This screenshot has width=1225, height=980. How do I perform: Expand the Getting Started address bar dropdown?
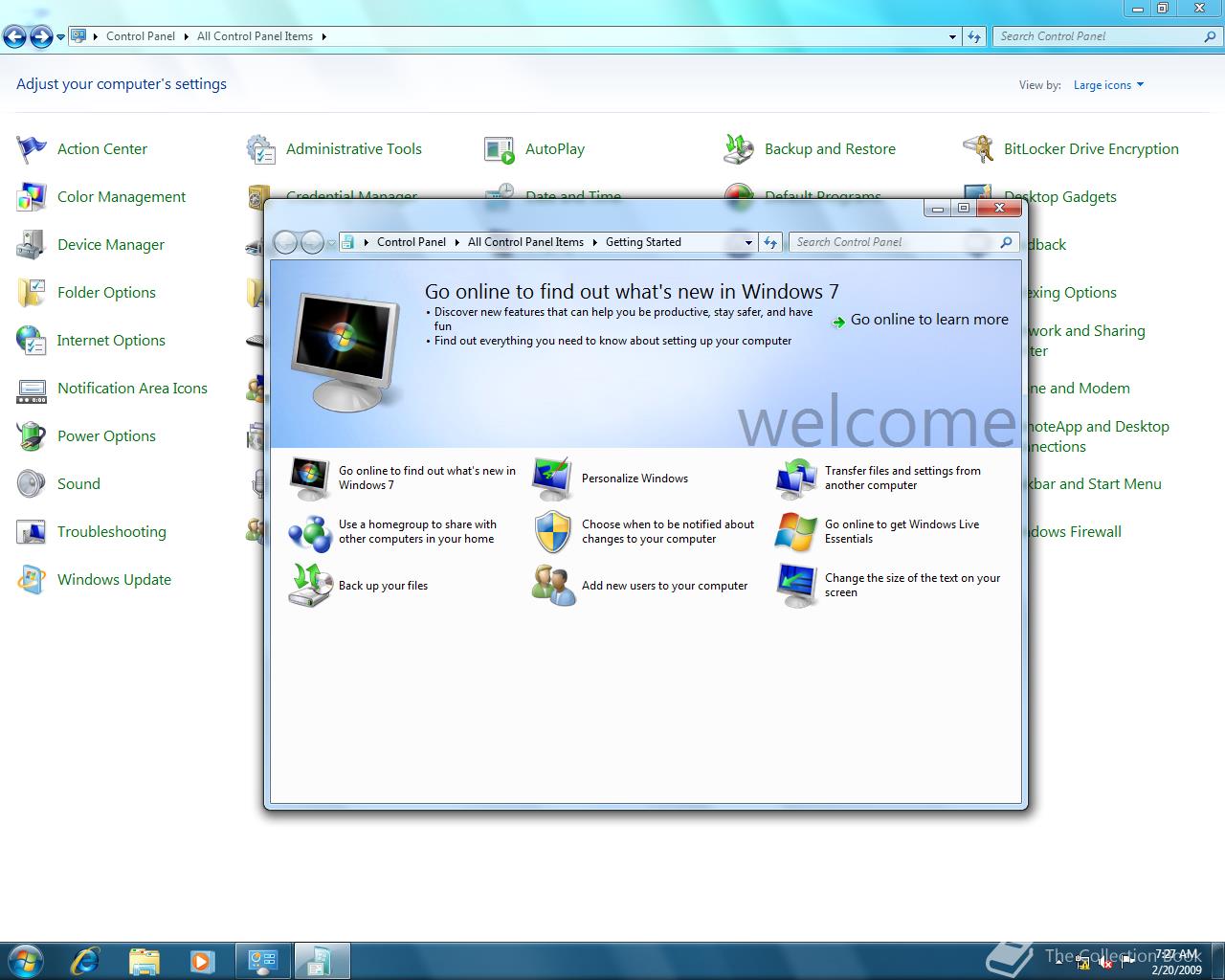click(x=749, y=242)
